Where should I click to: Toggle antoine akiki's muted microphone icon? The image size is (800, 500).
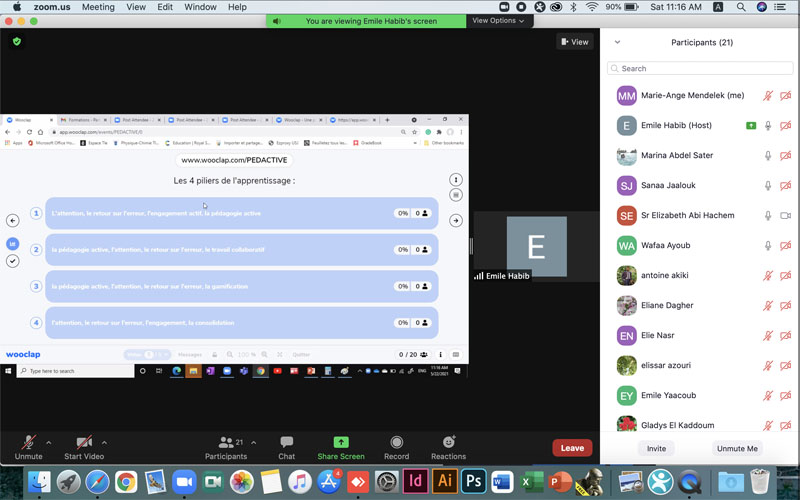click(767, 276)
